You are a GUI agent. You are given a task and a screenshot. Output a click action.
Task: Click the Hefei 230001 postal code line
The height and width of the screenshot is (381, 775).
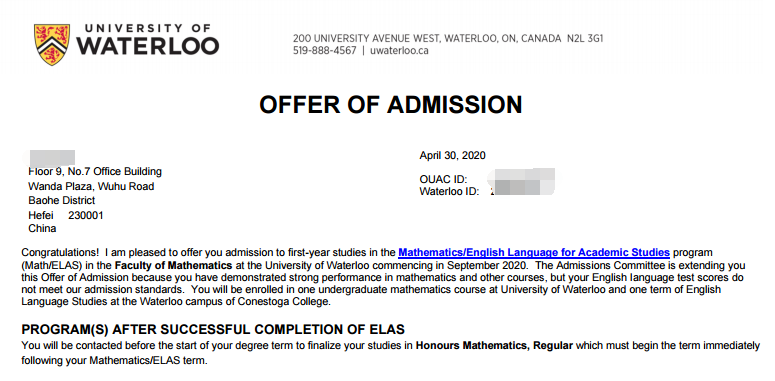[x=66, y=215]
